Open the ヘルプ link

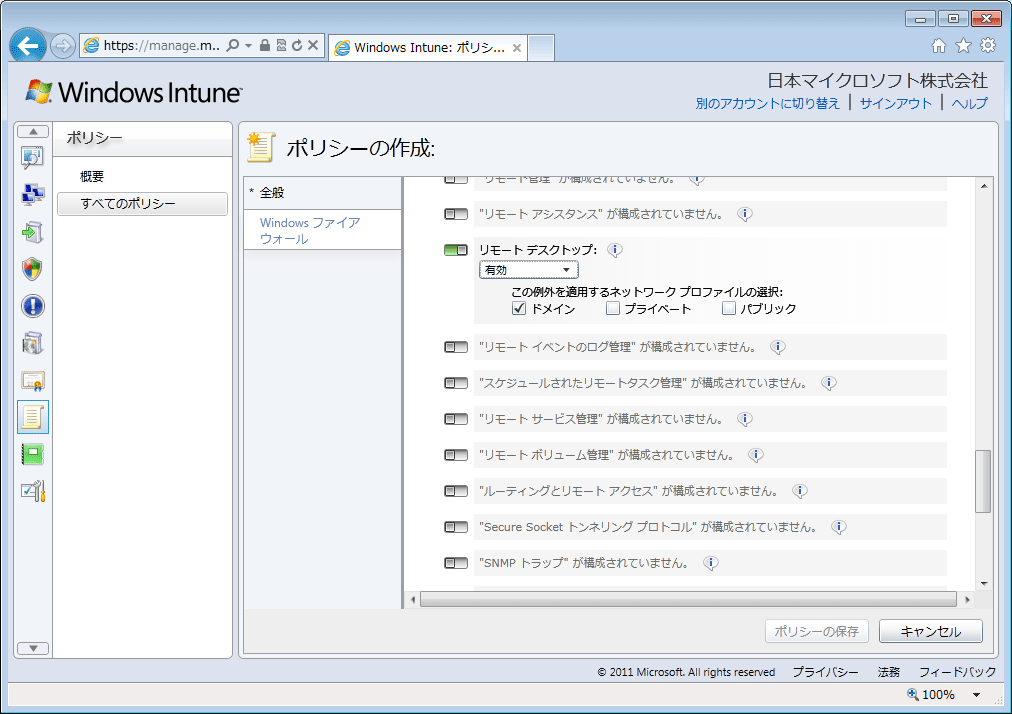click(x=969, y=103)
